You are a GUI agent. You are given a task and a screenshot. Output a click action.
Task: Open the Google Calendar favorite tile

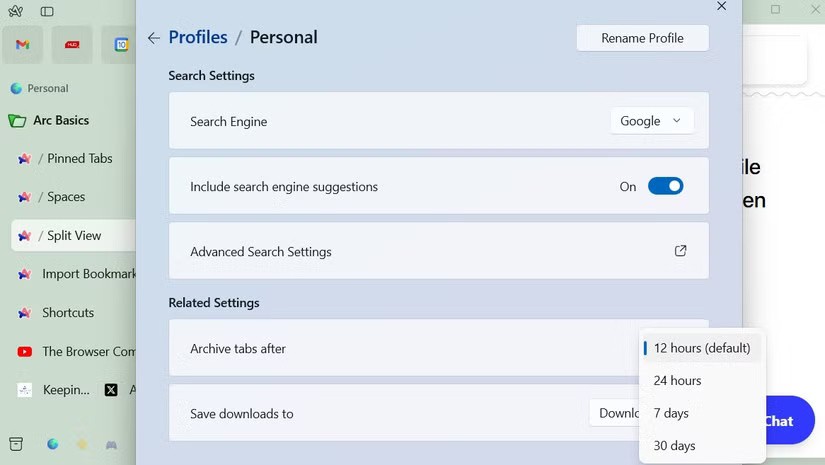(121, 45)
